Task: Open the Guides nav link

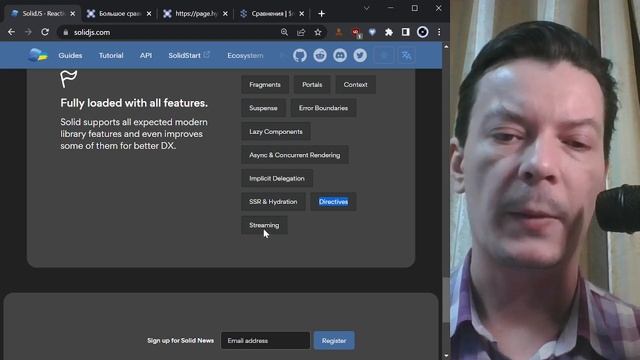Action: (70, 56)
